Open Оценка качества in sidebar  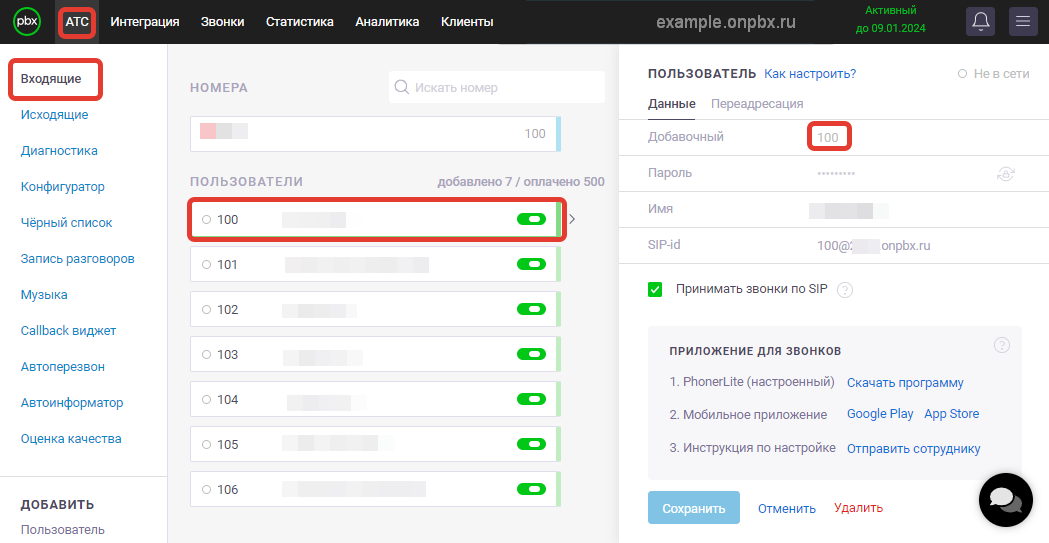tap(71, 439)
